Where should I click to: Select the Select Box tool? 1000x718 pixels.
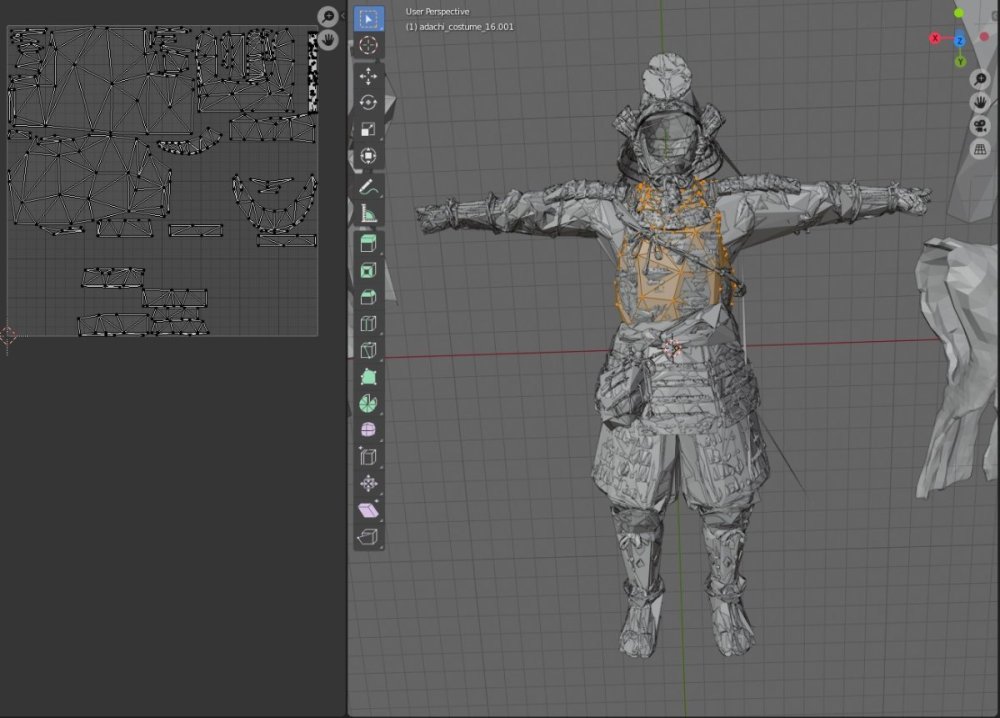(x=368, y=19)
